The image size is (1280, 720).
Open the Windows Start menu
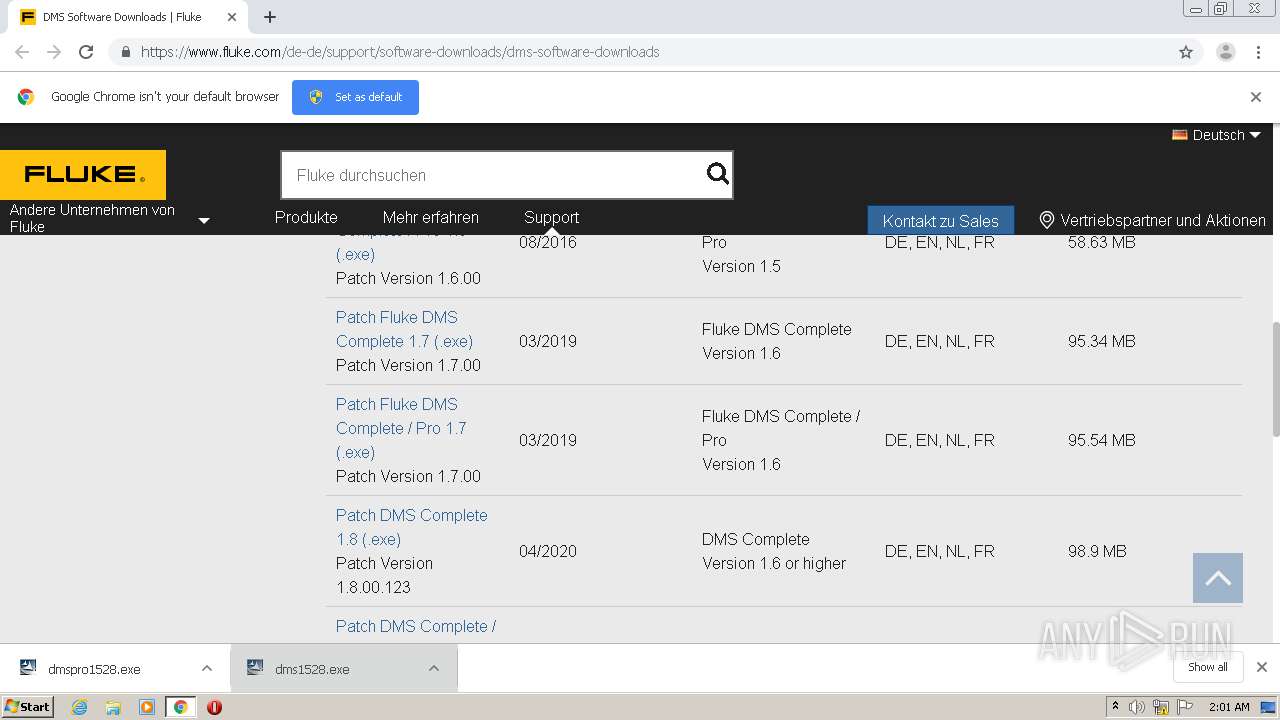click(28, 707)
